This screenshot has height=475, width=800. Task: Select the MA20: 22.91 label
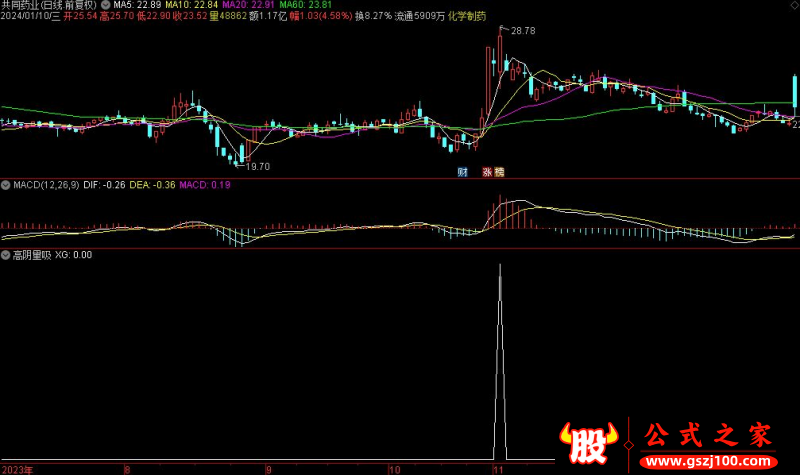coord(248,5)
